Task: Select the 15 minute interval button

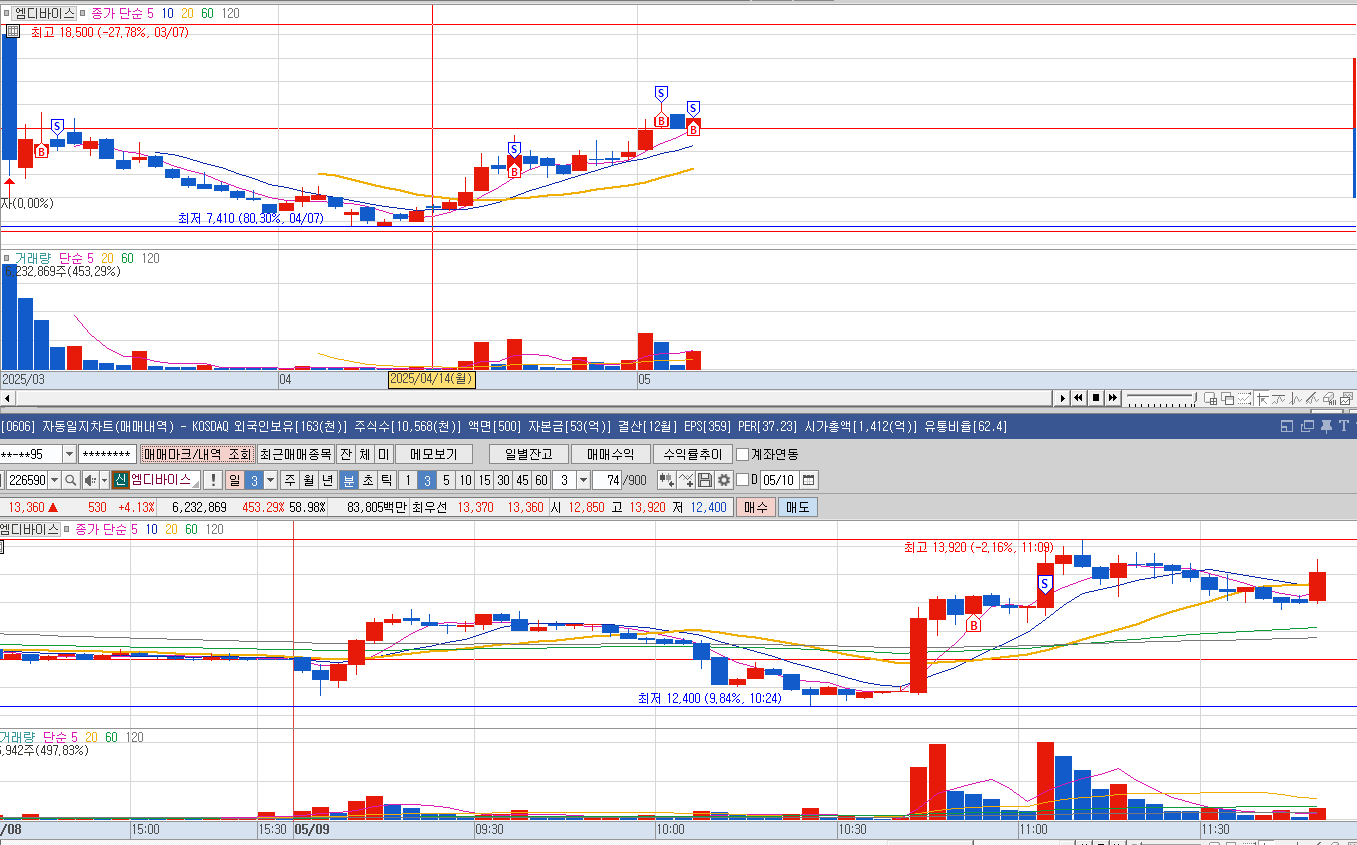Action: coord(484,480)
